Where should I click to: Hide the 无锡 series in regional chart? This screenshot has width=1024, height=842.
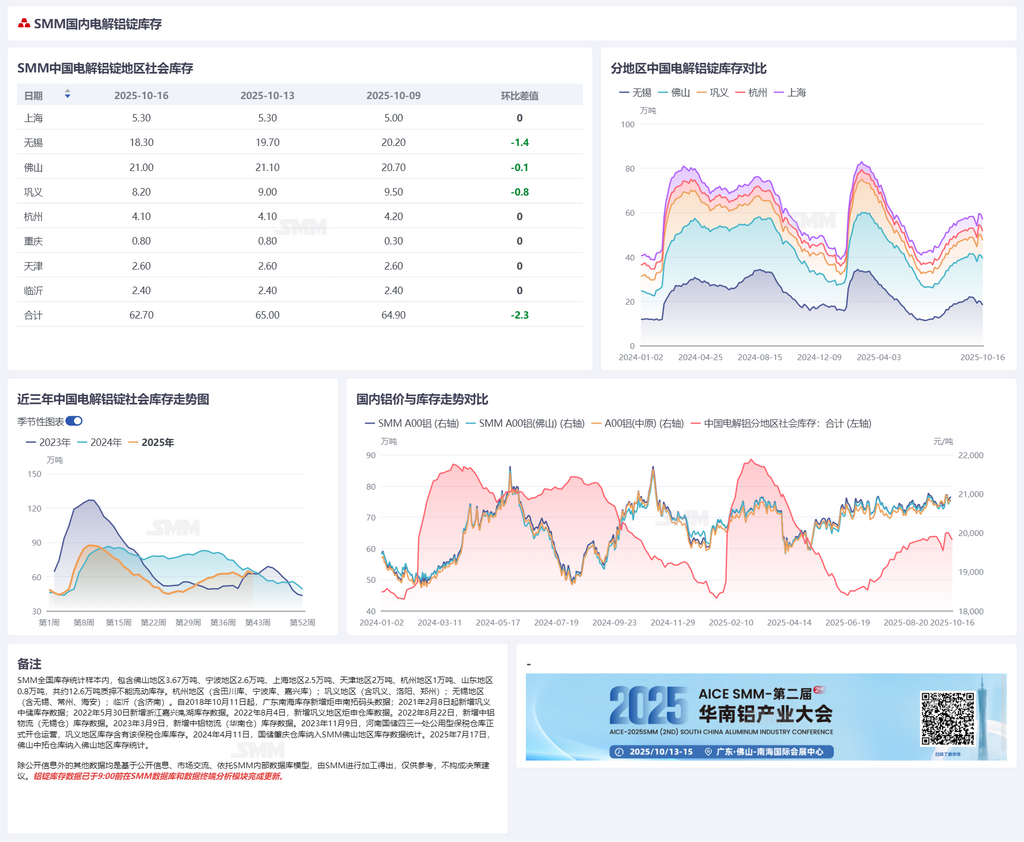pos(634,93)
